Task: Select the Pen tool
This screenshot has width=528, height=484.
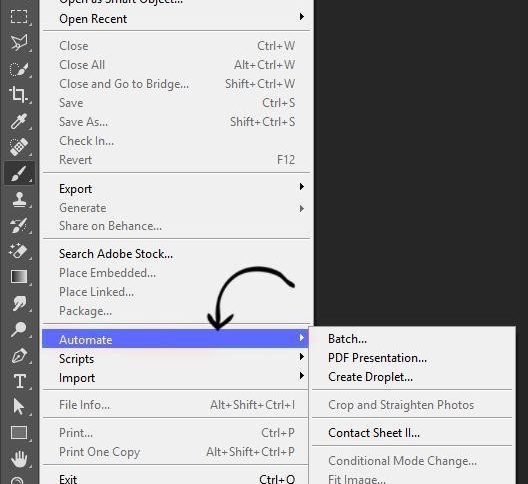Action: [19, 355]
